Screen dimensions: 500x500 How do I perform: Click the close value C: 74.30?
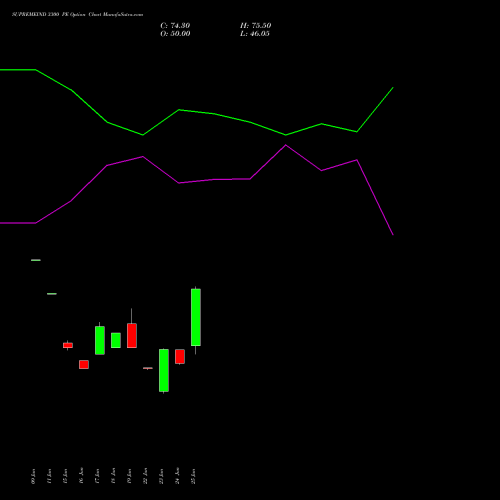[175, 26]
